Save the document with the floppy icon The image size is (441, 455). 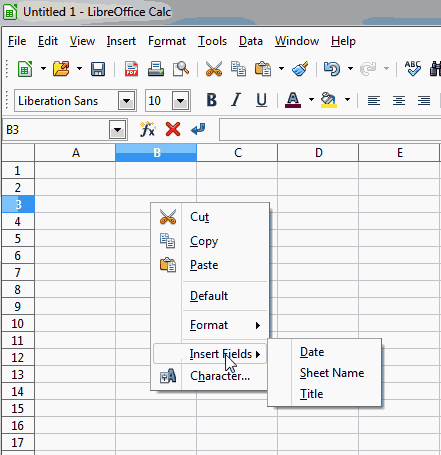click(x=98, y=69)
